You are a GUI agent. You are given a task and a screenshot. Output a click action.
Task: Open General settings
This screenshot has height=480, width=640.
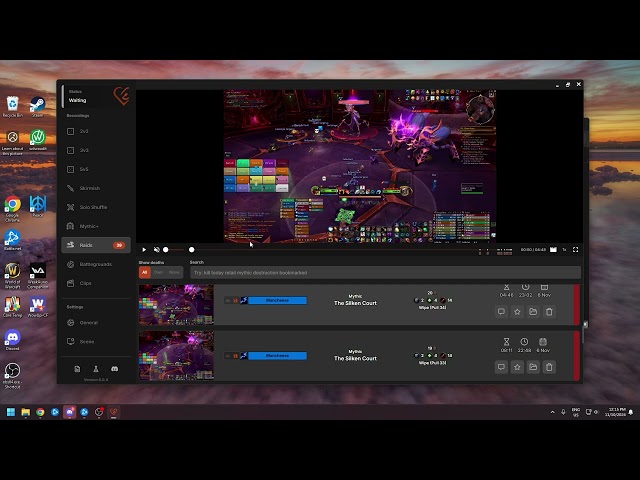coord(96,322)
